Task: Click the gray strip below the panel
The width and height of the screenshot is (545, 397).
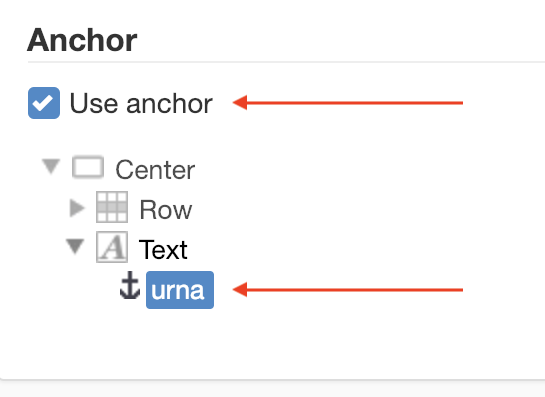Action: pyautogui.click(x=272, y=389)
